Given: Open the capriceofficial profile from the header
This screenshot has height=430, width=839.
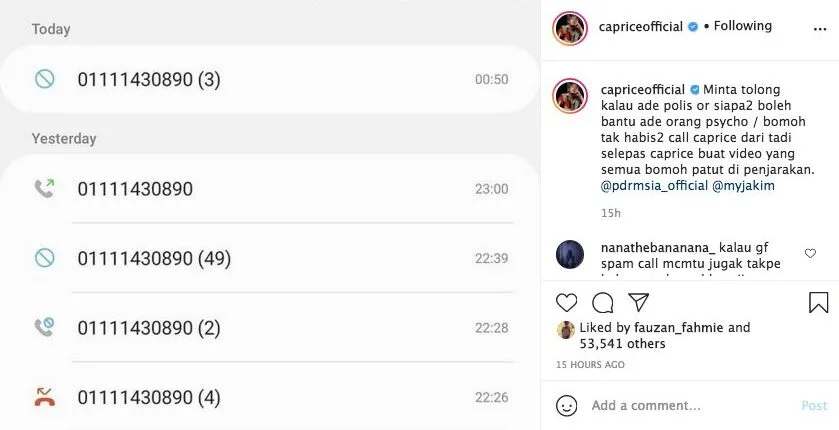Looking at the screenshot, I should point(640,26).
